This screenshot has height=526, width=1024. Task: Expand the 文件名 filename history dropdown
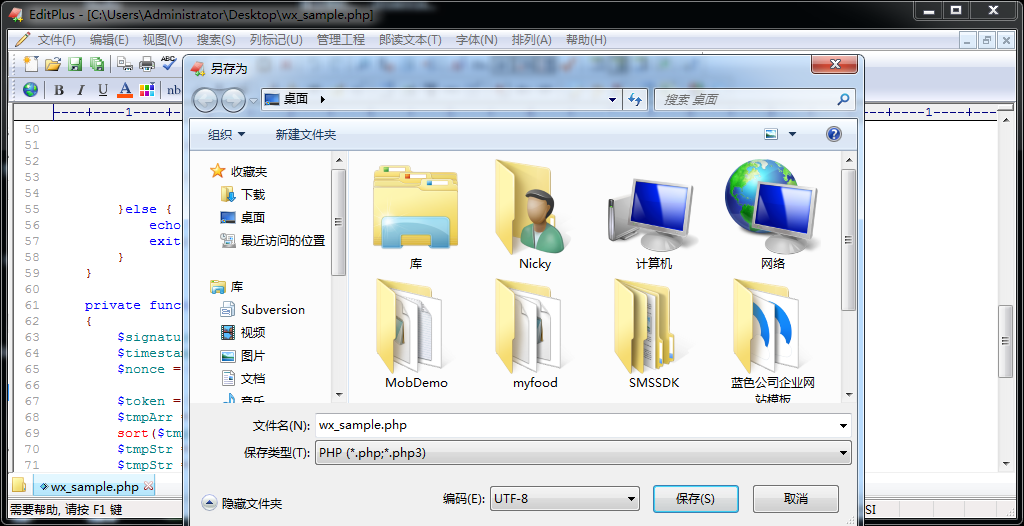click(x=843, y=425)
